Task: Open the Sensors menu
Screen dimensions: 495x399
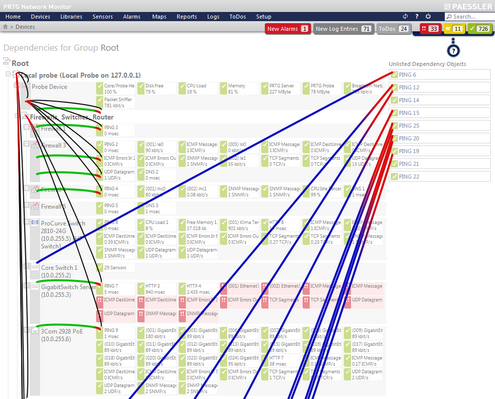Action: coord(103,17)
